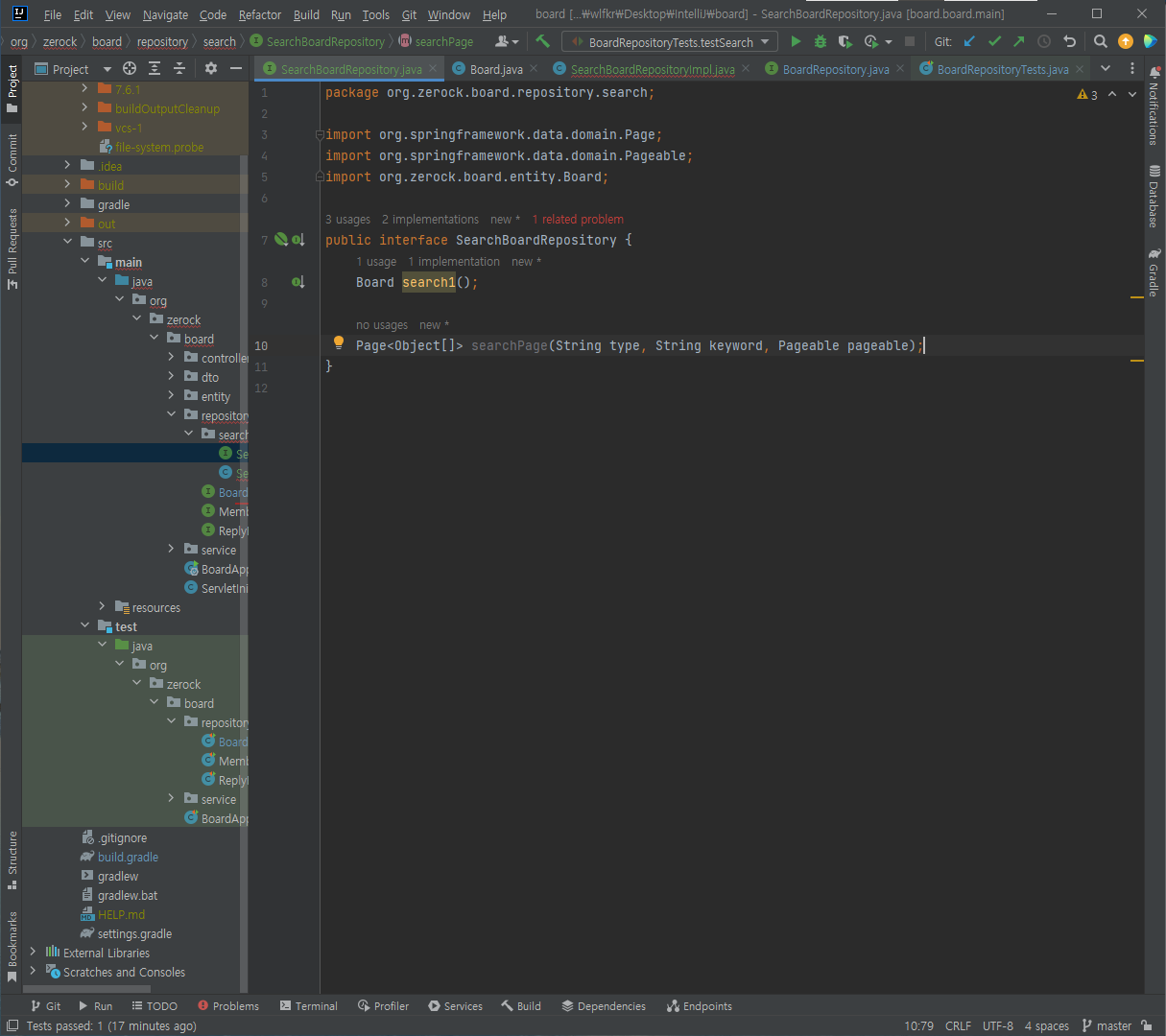
Task: Switch to BoardRepositoryTests.java tab
Action: point(1003,69)
